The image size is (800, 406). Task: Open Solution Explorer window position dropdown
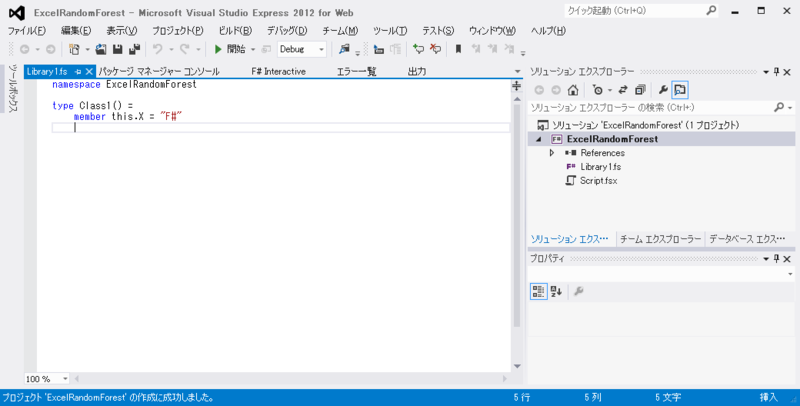point(766,72)
